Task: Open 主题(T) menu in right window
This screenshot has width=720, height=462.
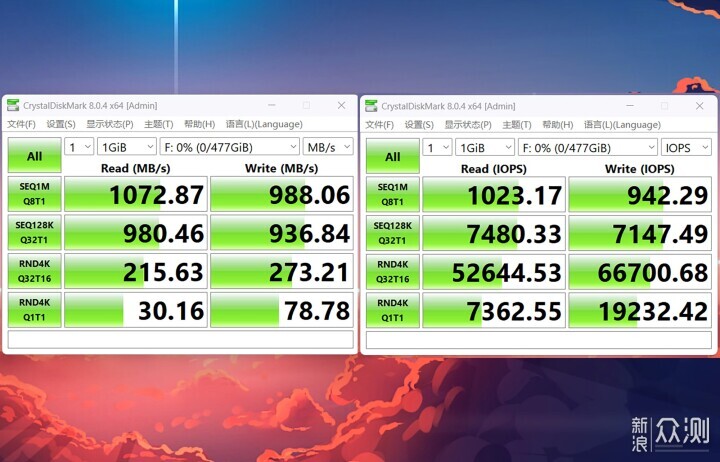Action: pos(517,124)
